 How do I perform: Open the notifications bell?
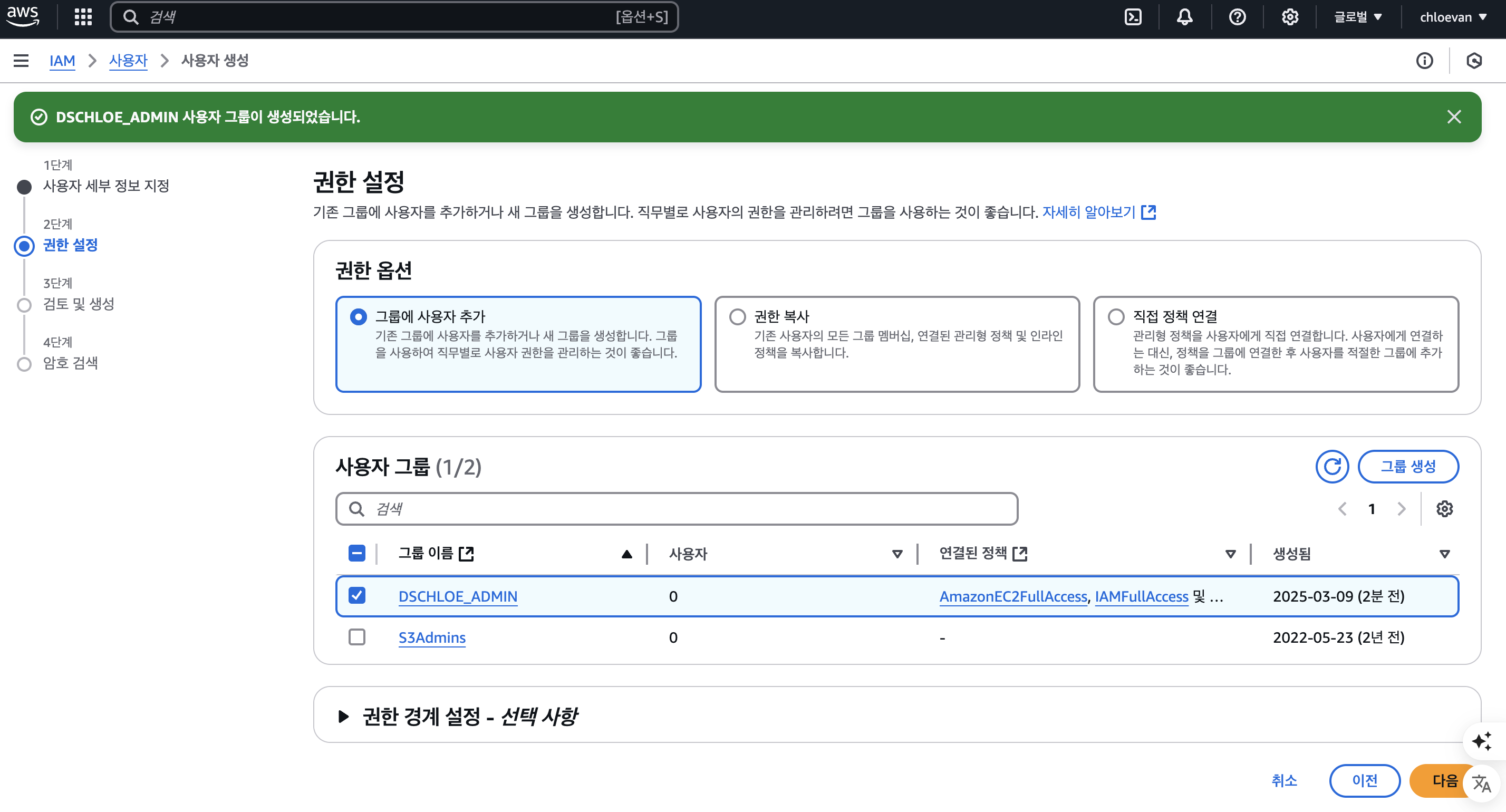(x=1184, y=17)
